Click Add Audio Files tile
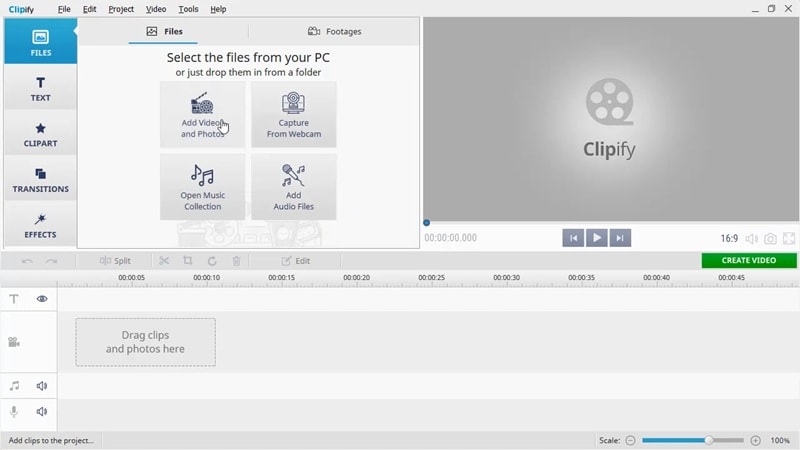This screenshot has width=800, height=450. click(293, 187)
